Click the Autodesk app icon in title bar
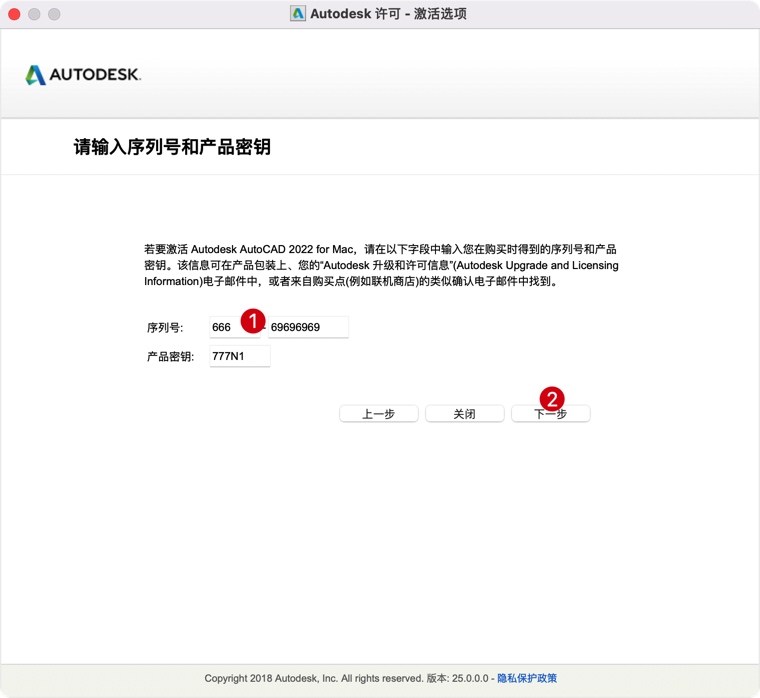Viewport: 760px width, 698px height. tap(298, 14)
